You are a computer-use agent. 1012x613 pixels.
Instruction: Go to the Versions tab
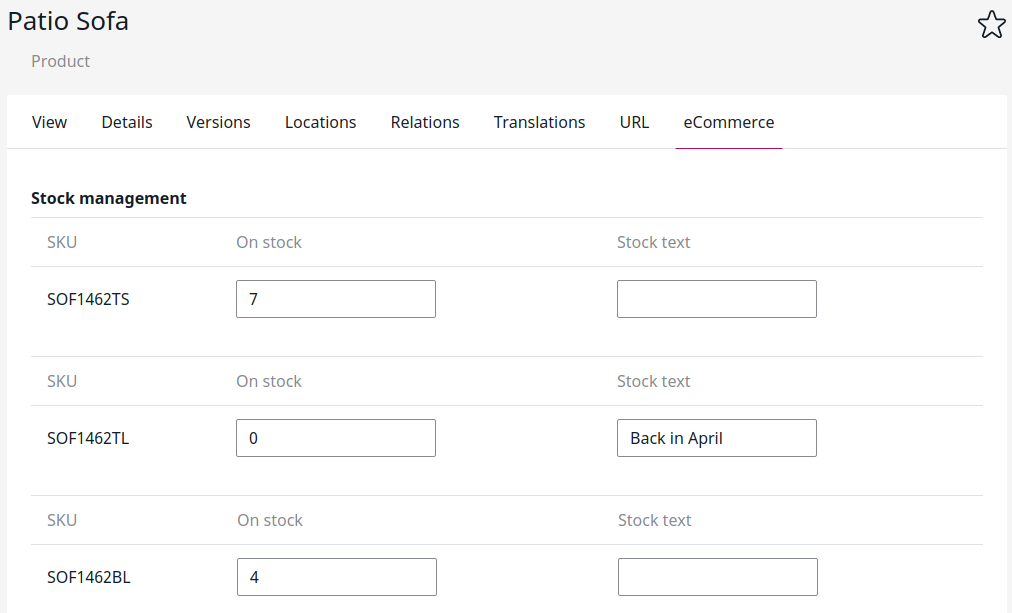[x=218, y=122]
